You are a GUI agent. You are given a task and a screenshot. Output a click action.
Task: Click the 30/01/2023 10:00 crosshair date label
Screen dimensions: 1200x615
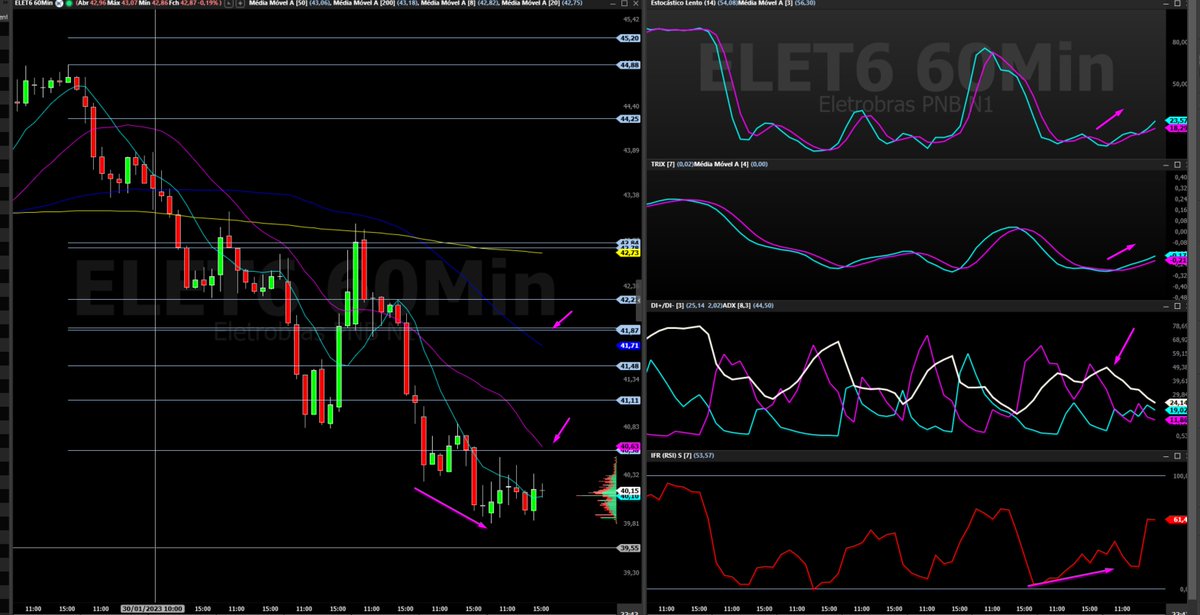[x=154, y=608]
